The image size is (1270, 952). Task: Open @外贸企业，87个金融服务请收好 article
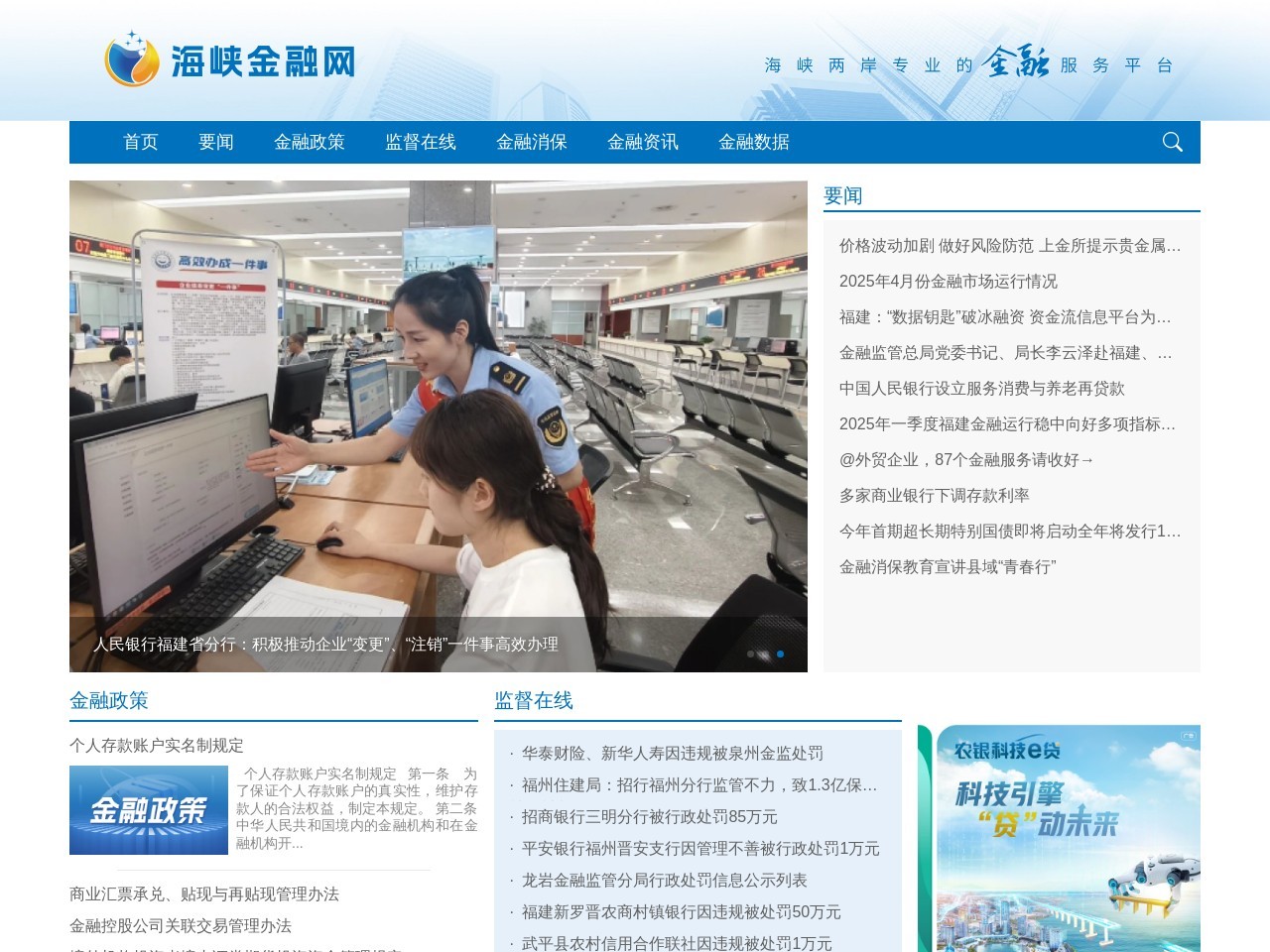(x=967, y=460)
